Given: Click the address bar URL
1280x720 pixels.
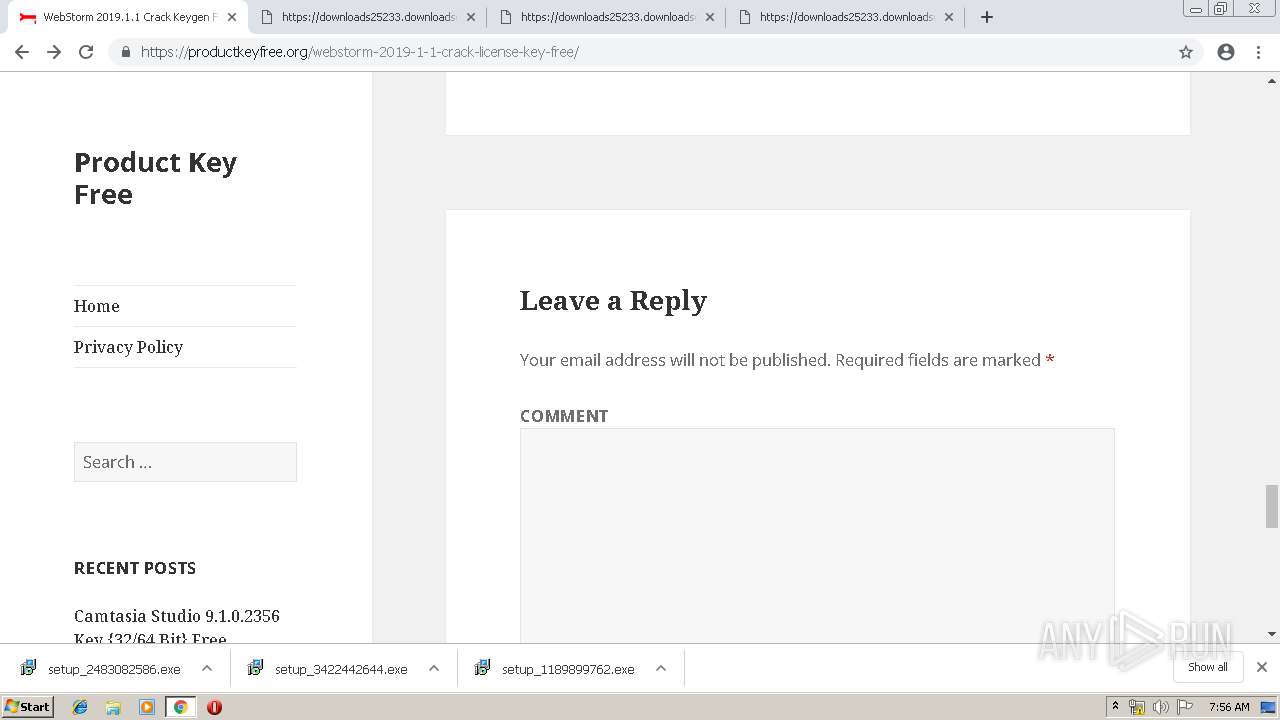Looking at the screenshot, I should (x=360, y=52).
